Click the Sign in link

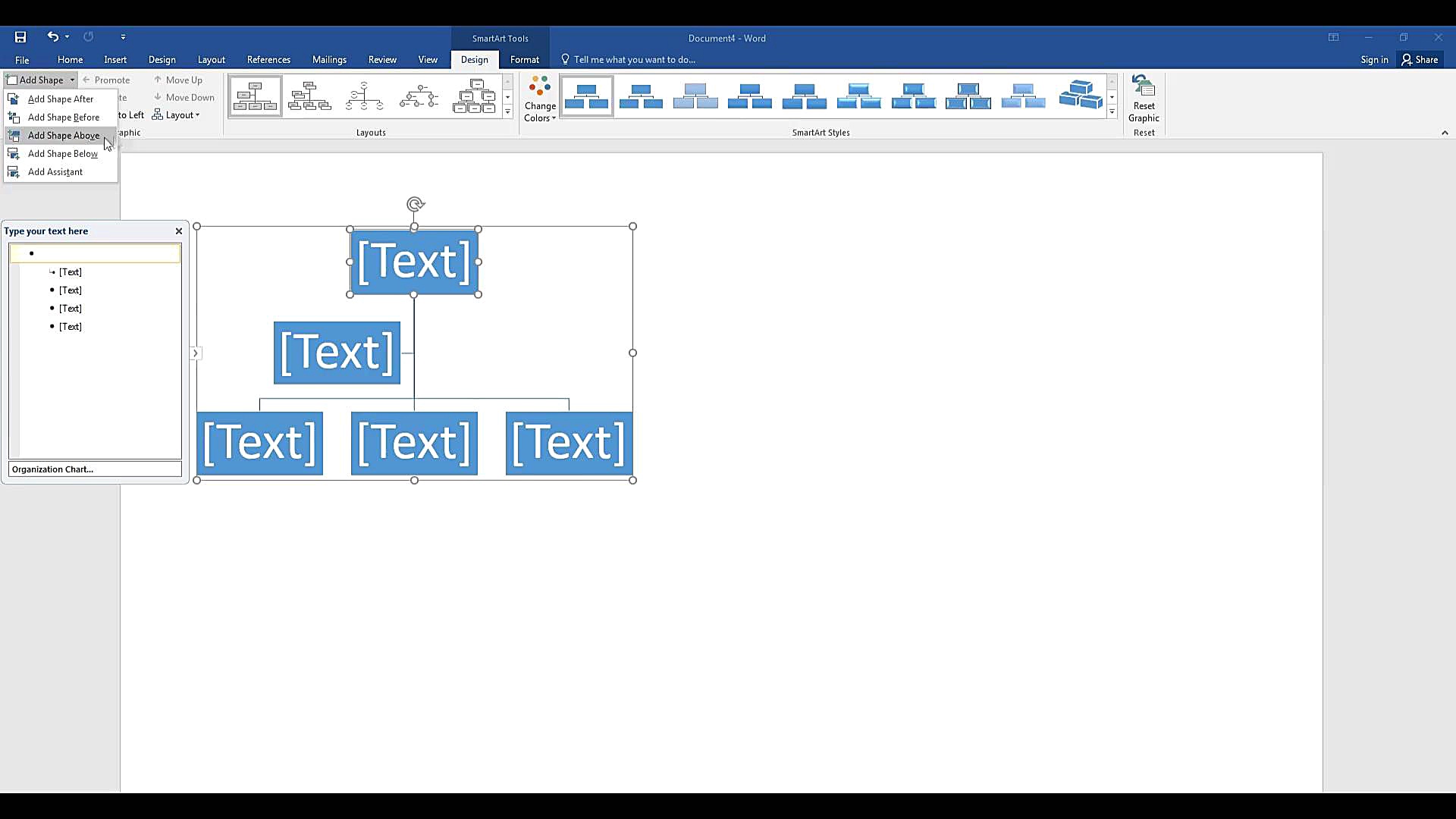point(1373,60)
